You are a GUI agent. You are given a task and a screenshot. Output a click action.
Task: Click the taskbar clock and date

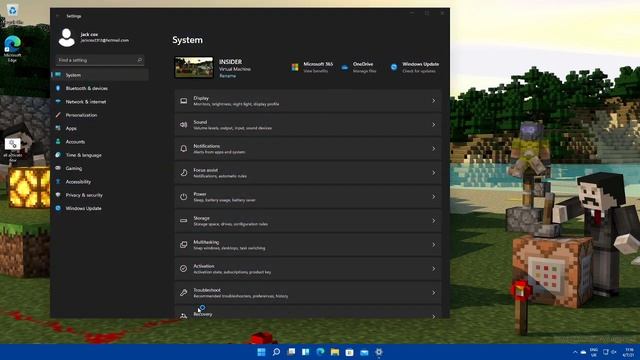tap(629, 352)
